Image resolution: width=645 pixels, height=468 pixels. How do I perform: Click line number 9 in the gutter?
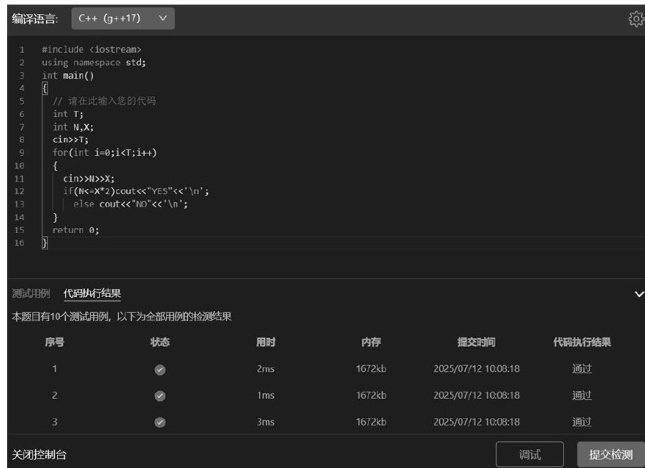point(21,153)
